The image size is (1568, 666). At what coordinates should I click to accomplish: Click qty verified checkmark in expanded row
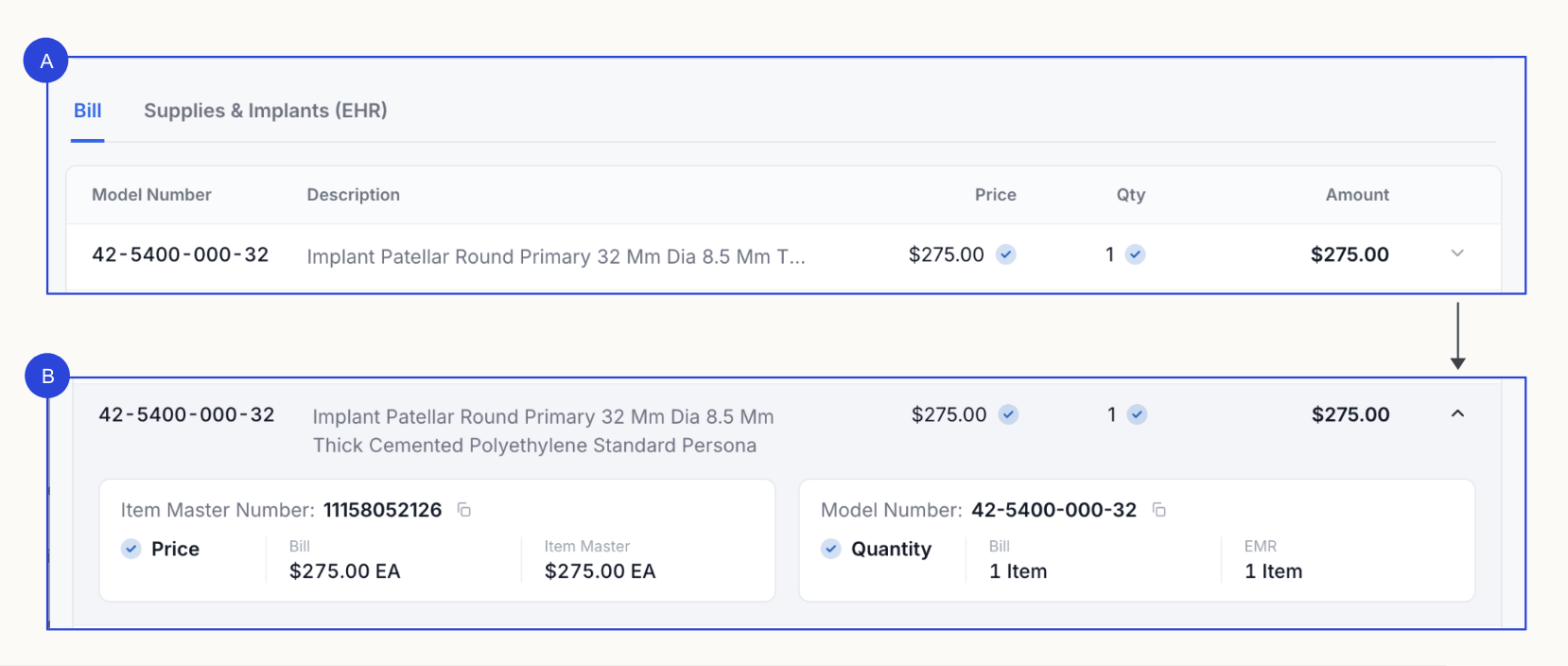click(x=1138, y=414)
